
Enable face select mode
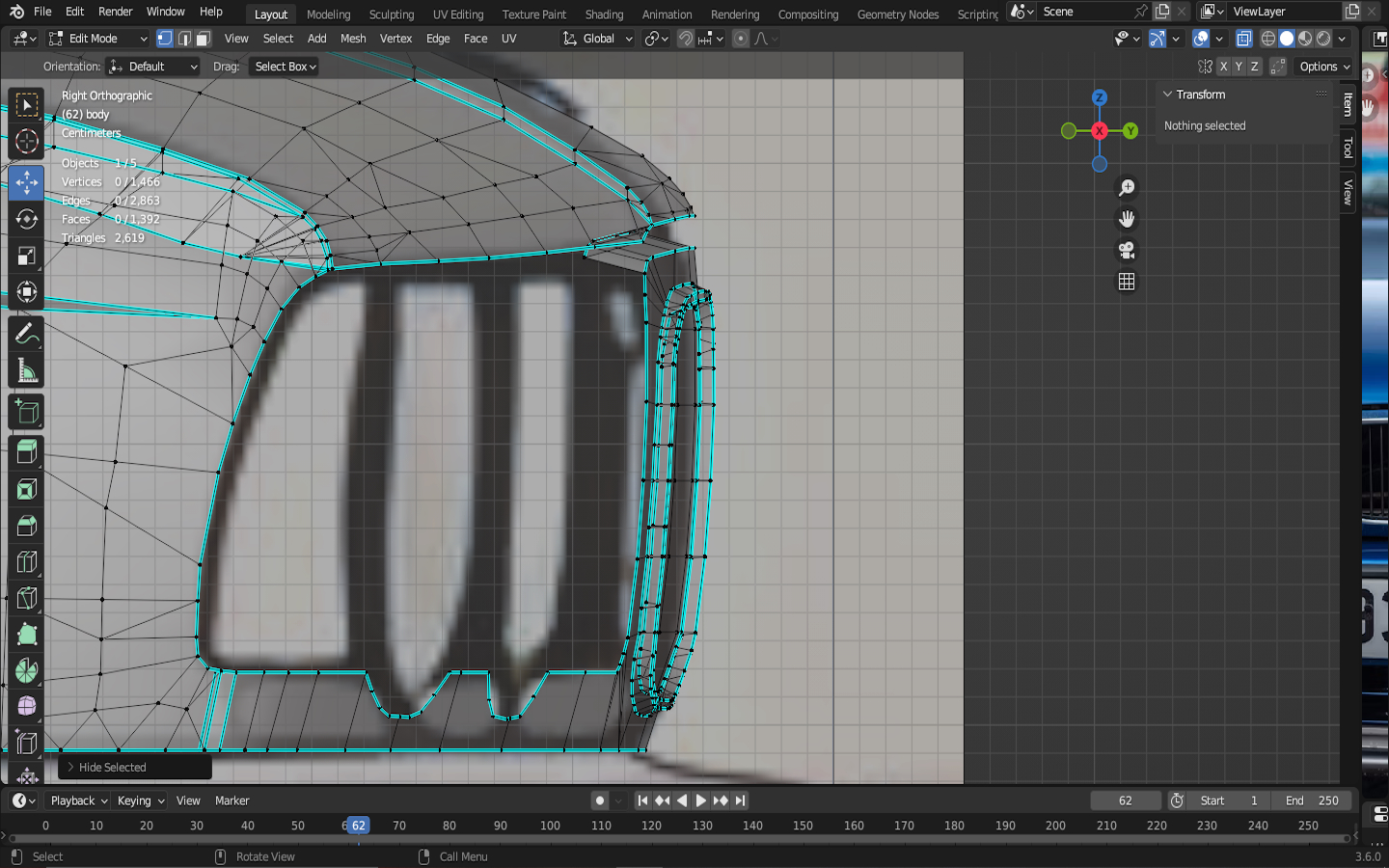[203, 39]
